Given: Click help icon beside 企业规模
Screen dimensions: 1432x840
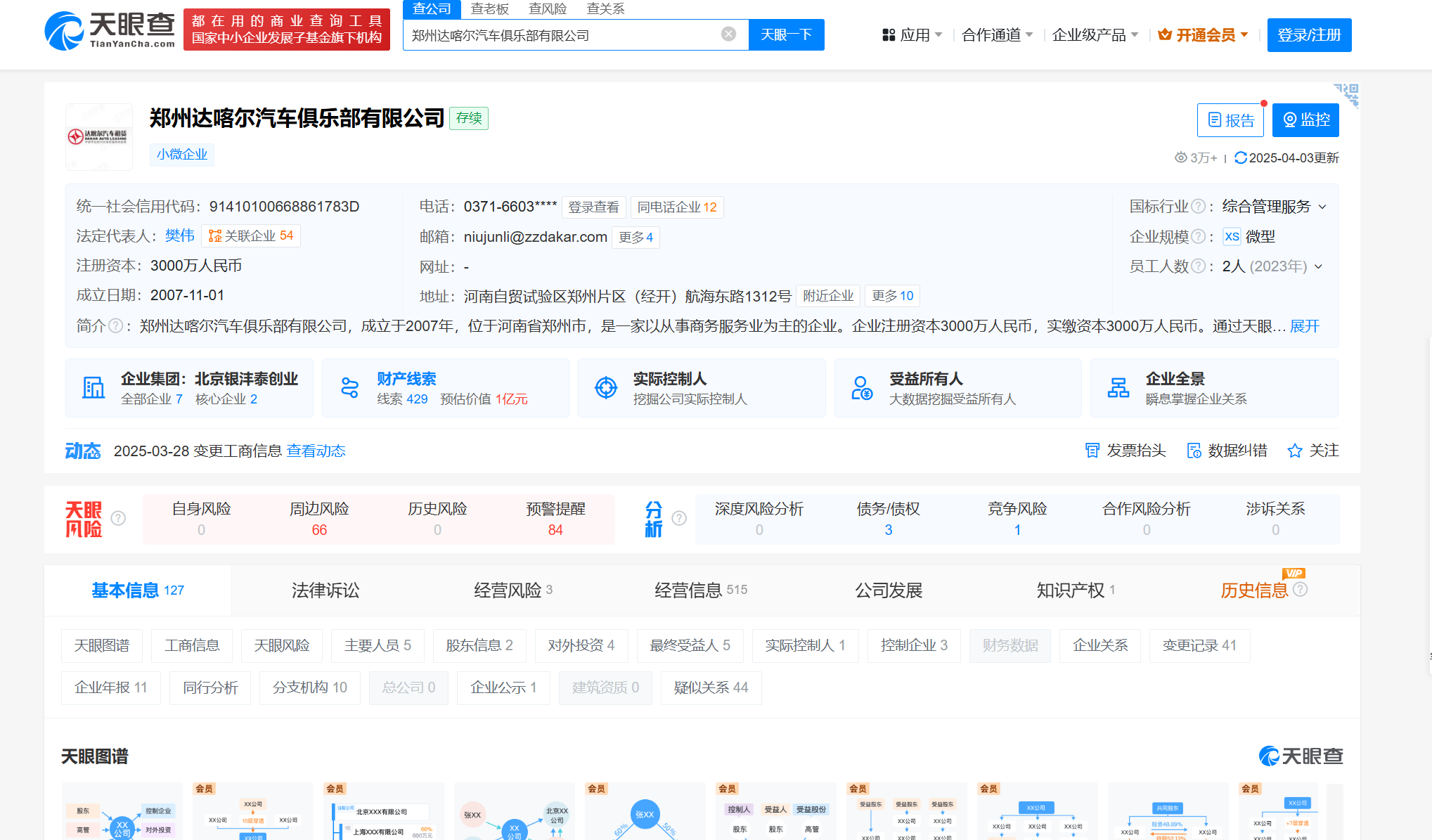Looking at the screenshot, I should [x=1199, y=237].
